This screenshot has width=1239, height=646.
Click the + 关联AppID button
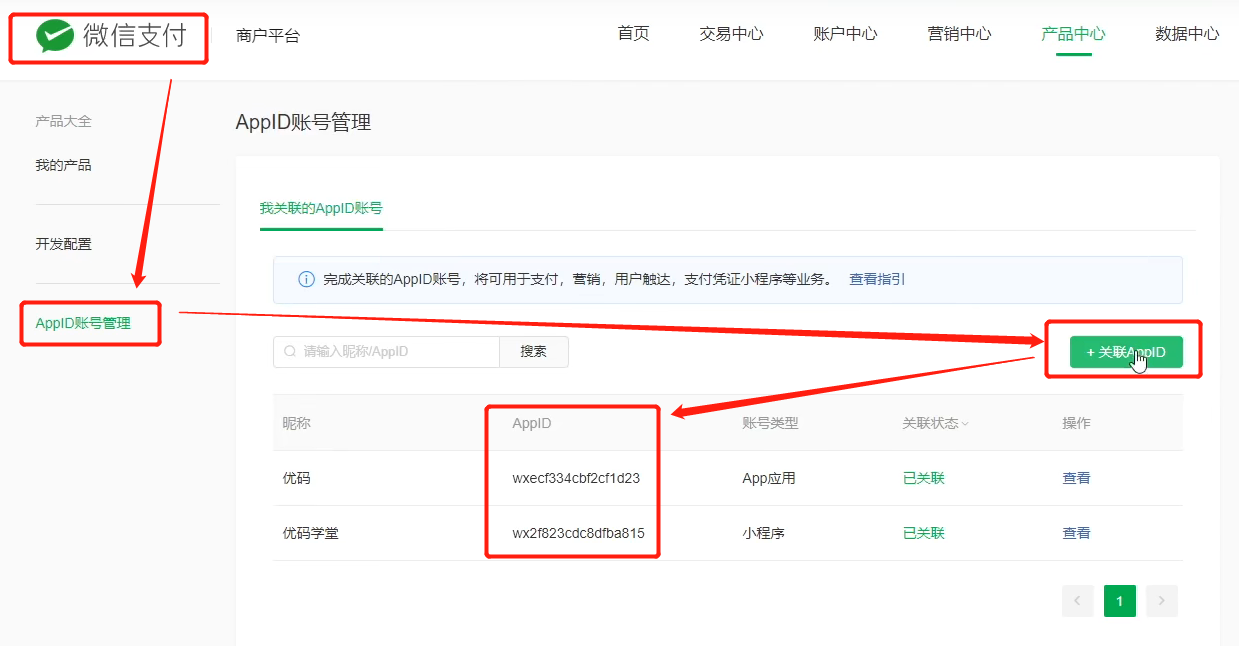point(1126,352)
